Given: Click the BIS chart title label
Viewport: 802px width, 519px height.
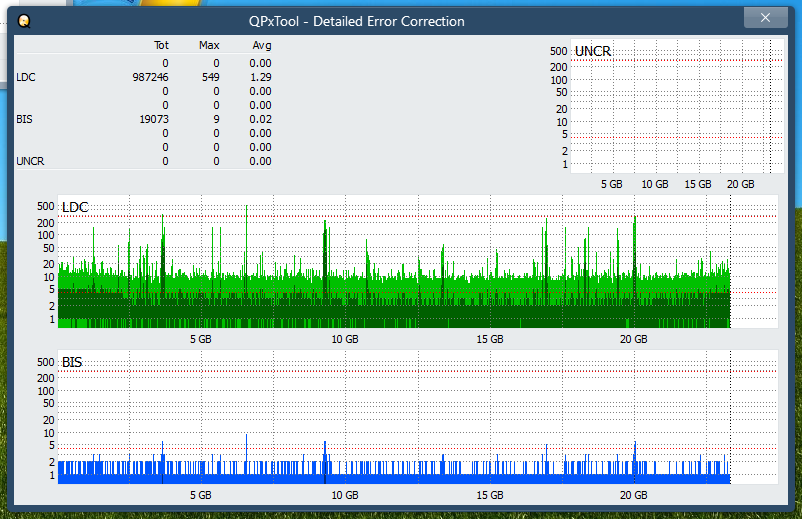Looking at the screenshot, I should (x=72, y=363).
